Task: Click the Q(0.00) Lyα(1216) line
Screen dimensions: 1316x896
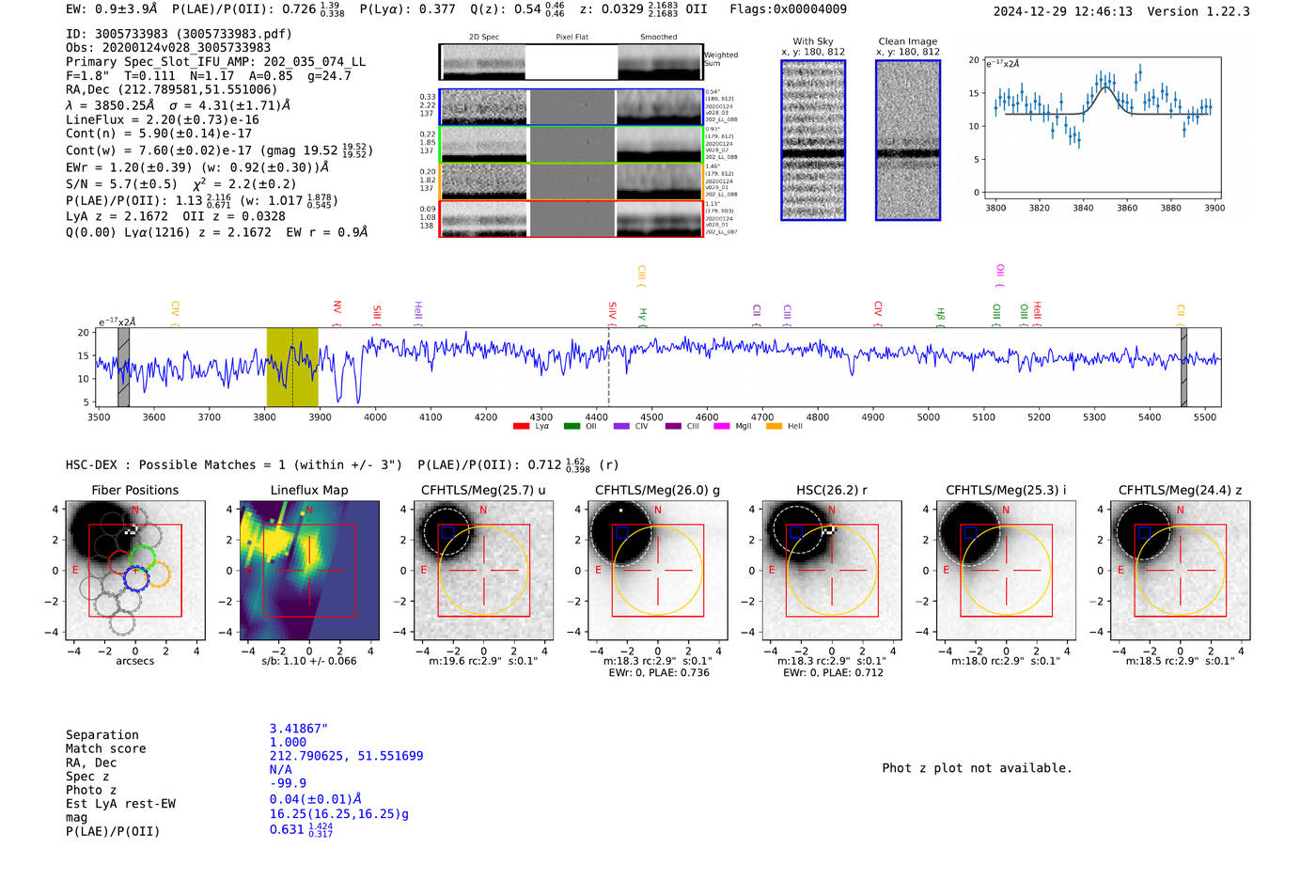Action: tap(217, 231)
